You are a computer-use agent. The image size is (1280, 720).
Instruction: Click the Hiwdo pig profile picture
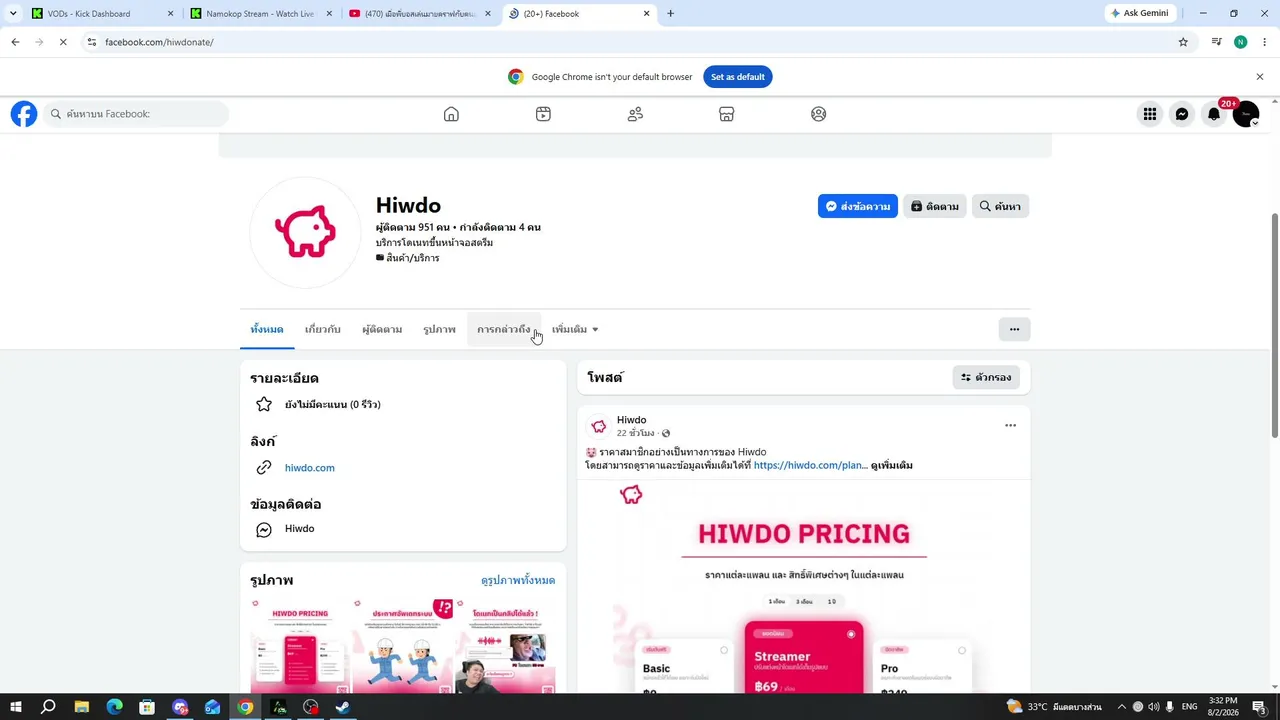305,232
